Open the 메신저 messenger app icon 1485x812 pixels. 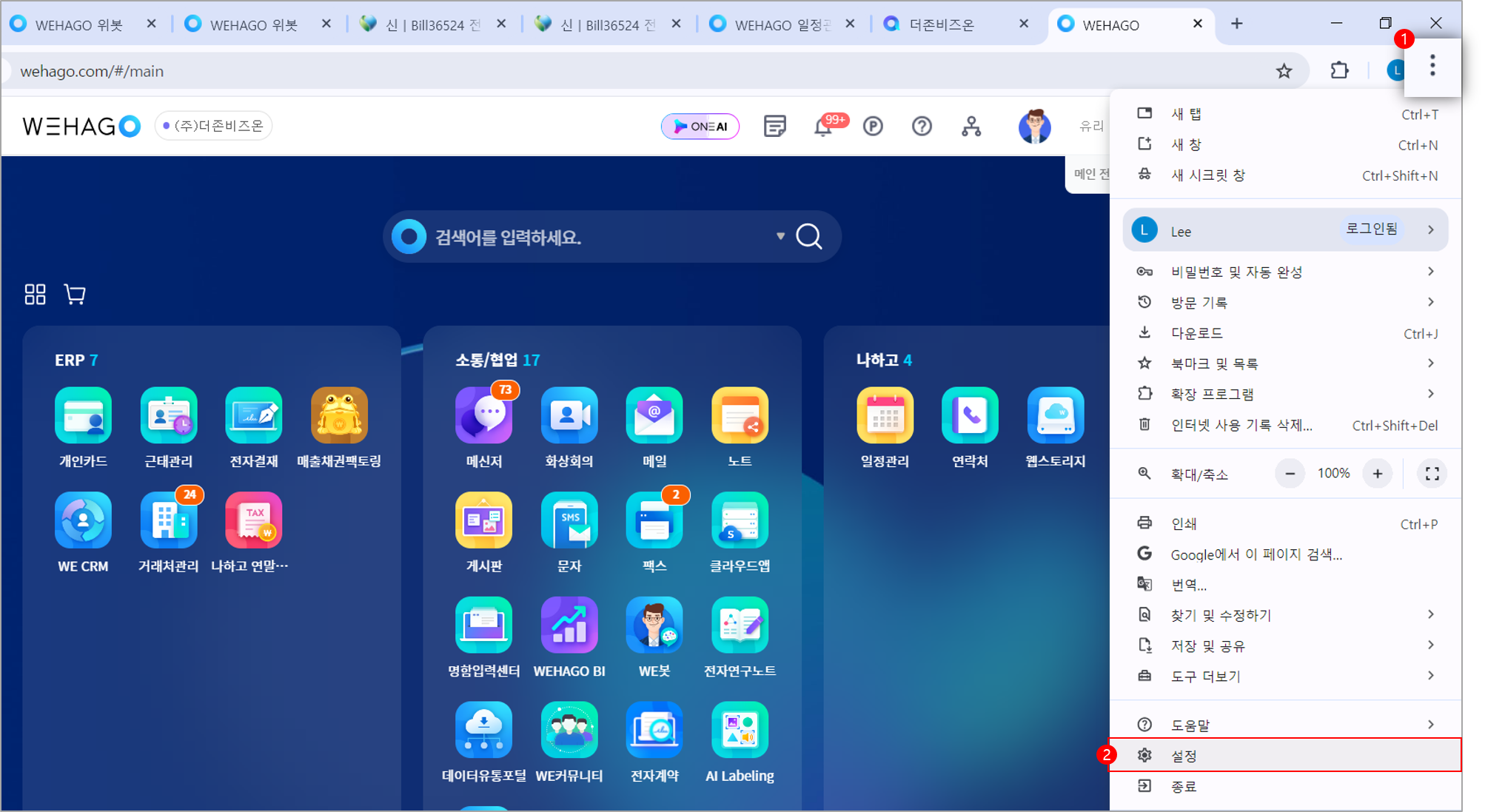click(483, 417)
